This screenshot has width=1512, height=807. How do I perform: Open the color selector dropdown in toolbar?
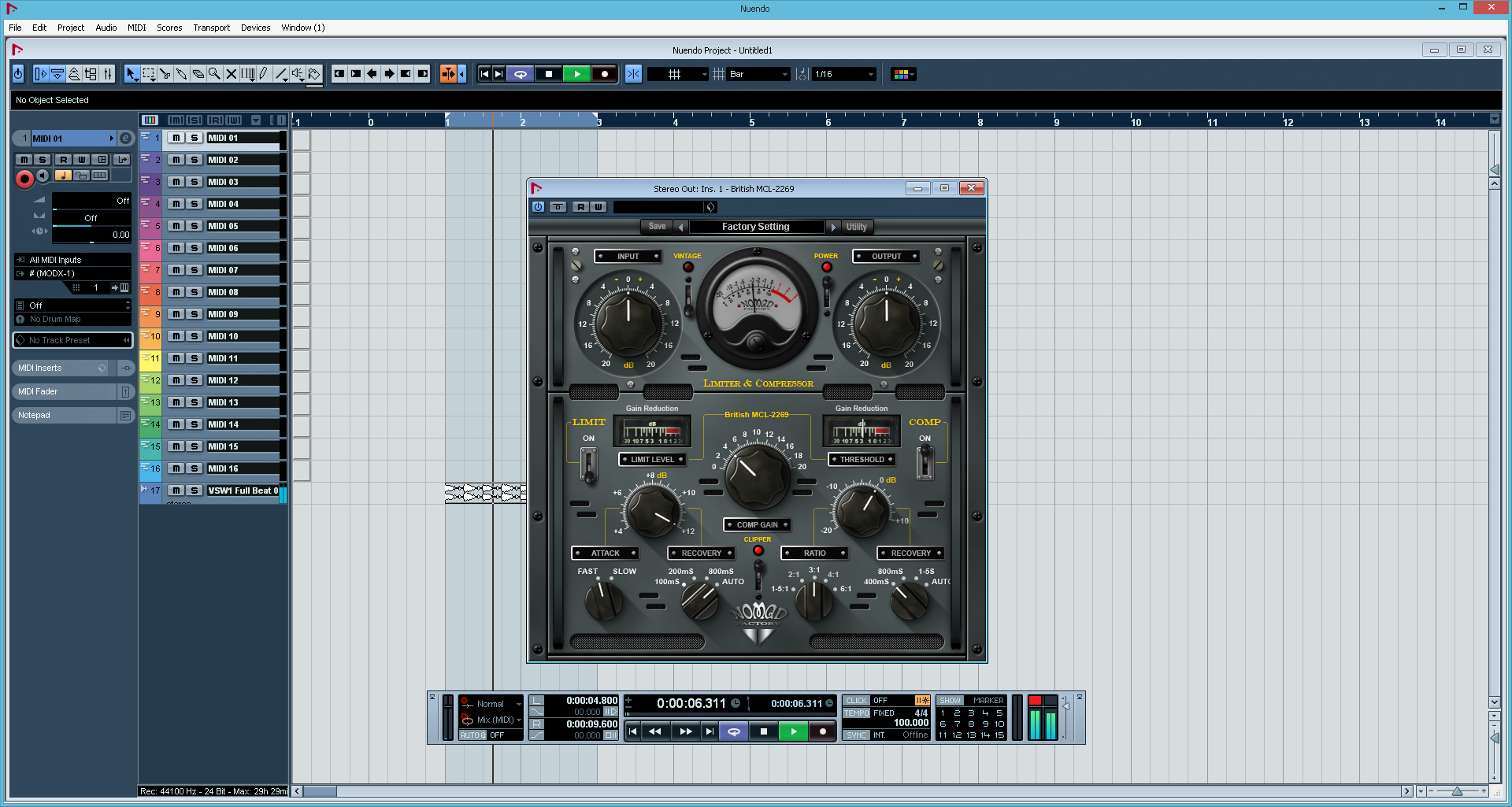click(903, 74)
